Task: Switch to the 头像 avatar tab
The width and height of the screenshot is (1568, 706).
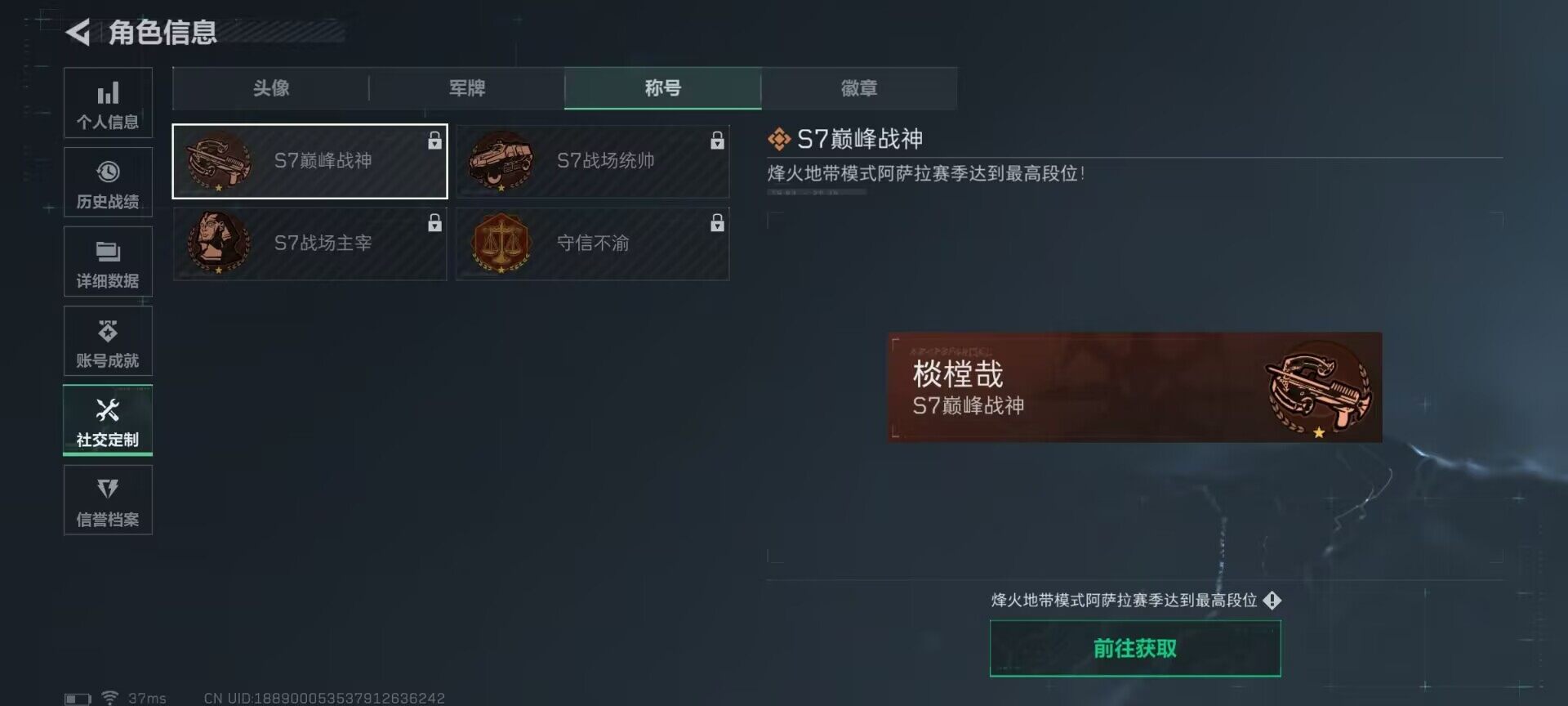Action: (271, 88)
